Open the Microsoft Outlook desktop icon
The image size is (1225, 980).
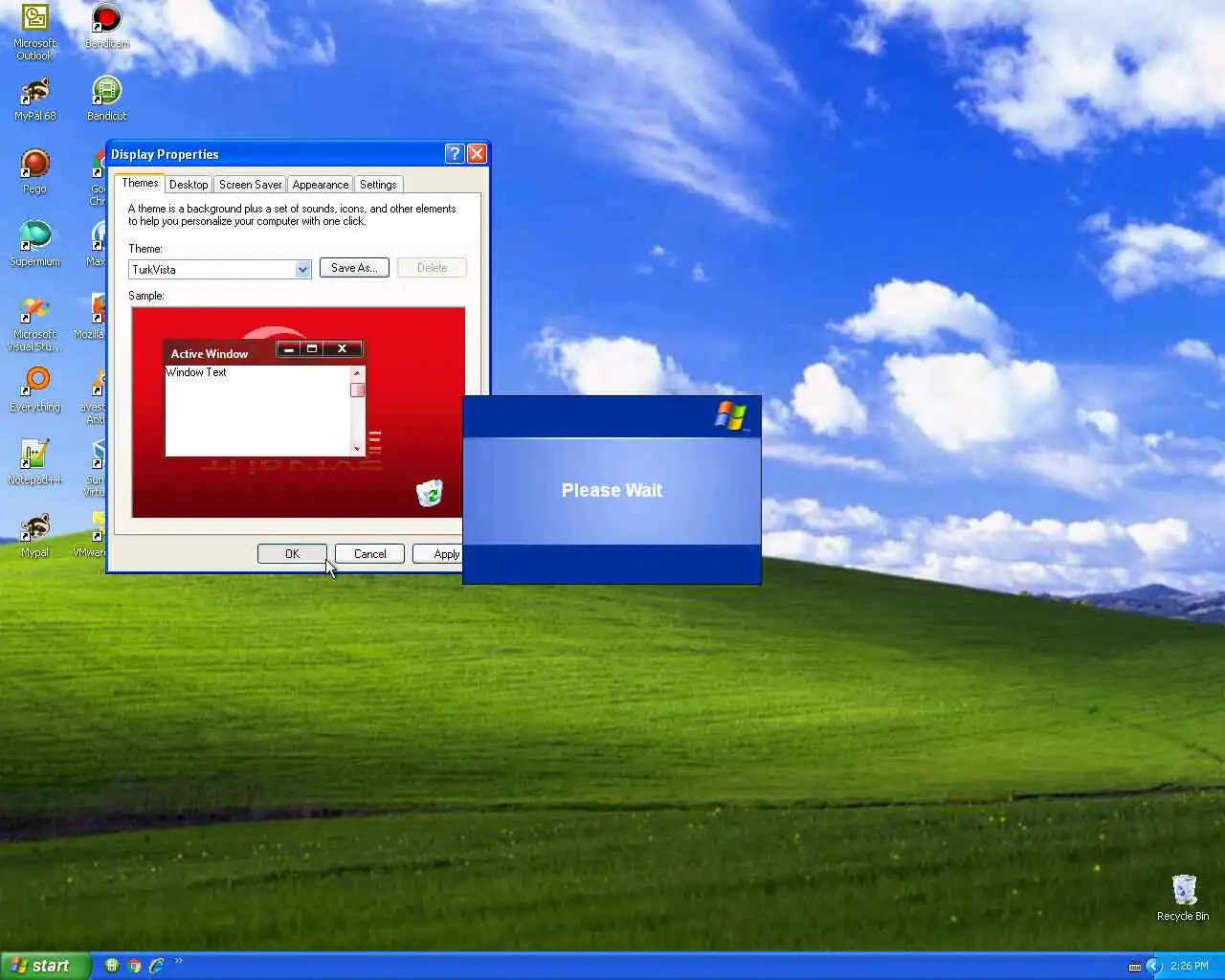[34, 33]
